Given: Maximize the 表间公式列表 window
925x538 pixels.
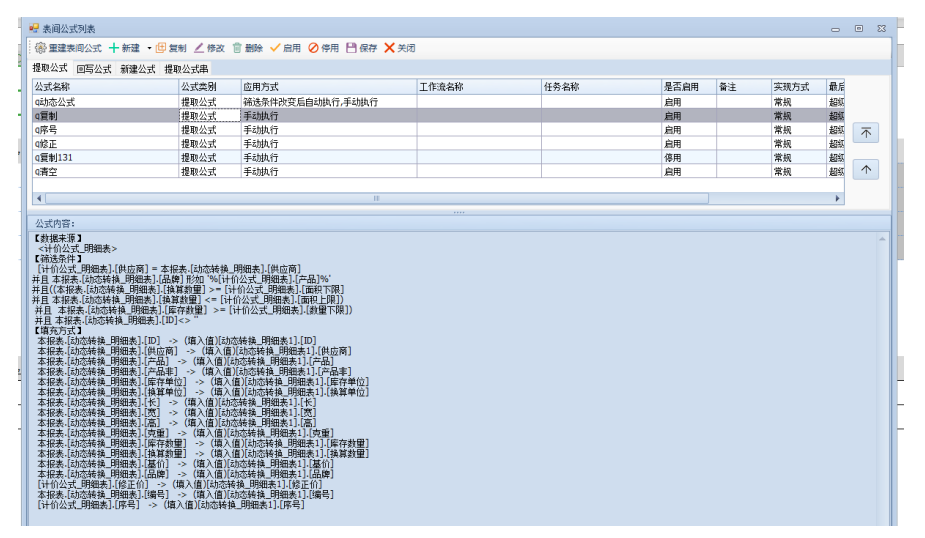Looking at the screenshot, I should pos(858,29).
